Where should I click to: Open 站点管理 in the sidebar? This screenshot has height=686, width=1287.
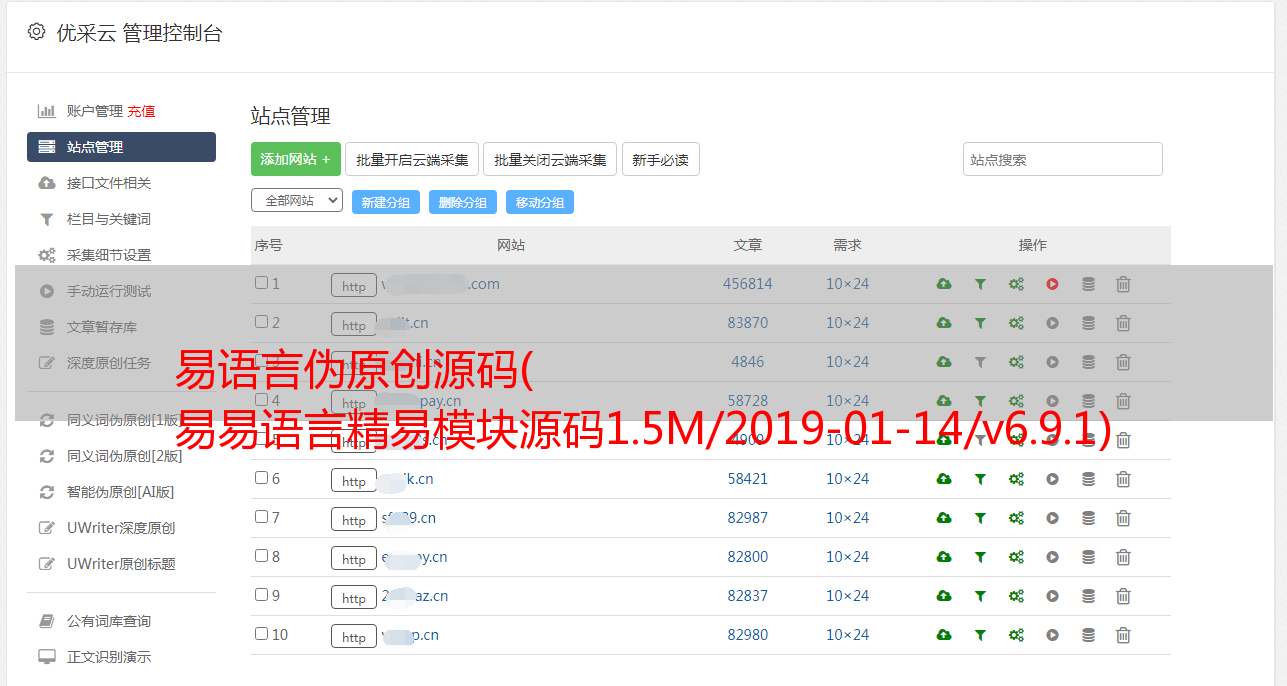[x=121, y=147]
